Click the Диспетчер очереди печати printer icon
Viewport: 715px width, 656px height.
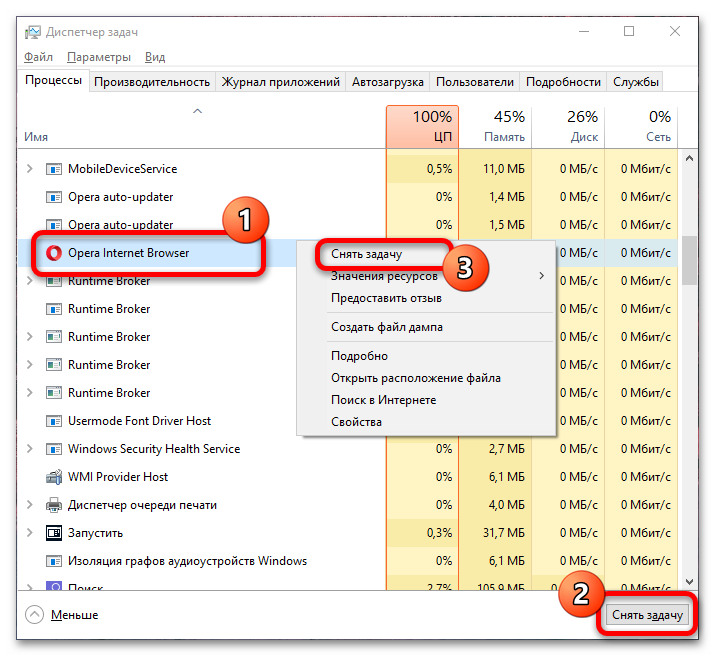coord(54,505)
